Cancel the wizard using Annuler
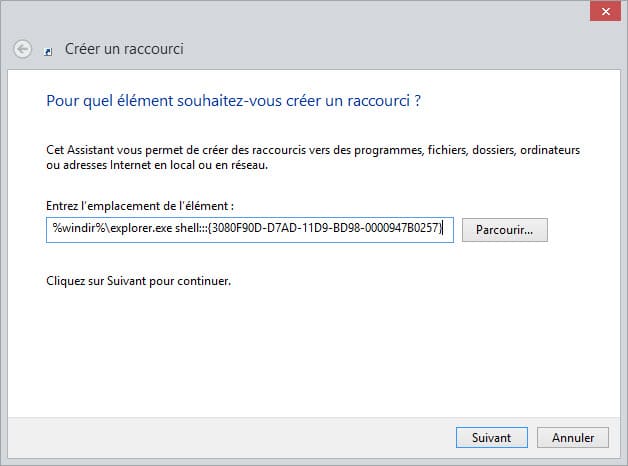Viewport: 628px width, 466px height. [x=573, y=438]
